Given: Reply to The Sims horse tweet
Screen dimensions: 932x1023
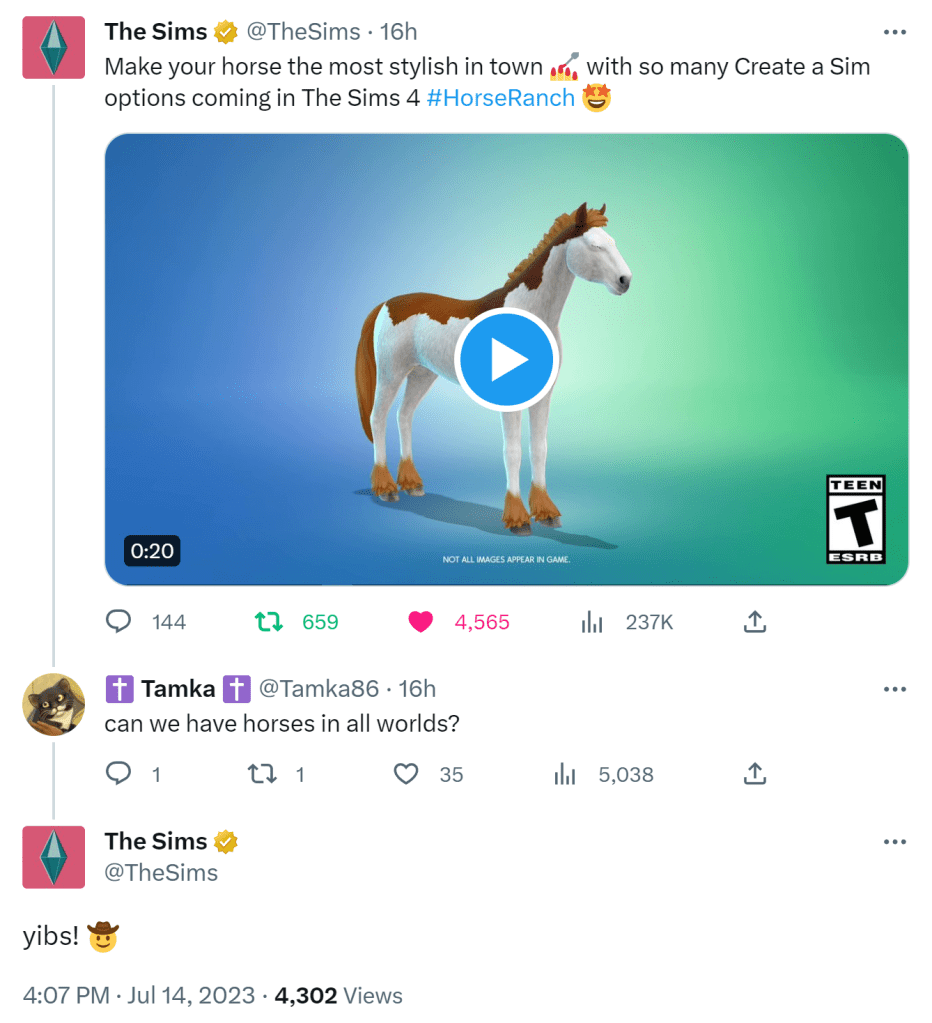Looking at the screenshot, I should point(119,622).
